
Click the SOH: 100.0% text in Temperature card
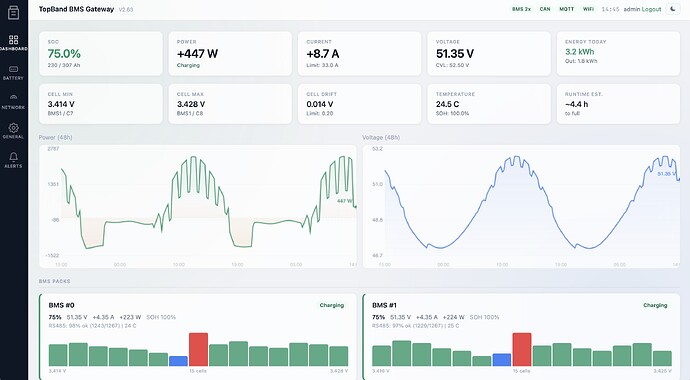coord(452,113)
